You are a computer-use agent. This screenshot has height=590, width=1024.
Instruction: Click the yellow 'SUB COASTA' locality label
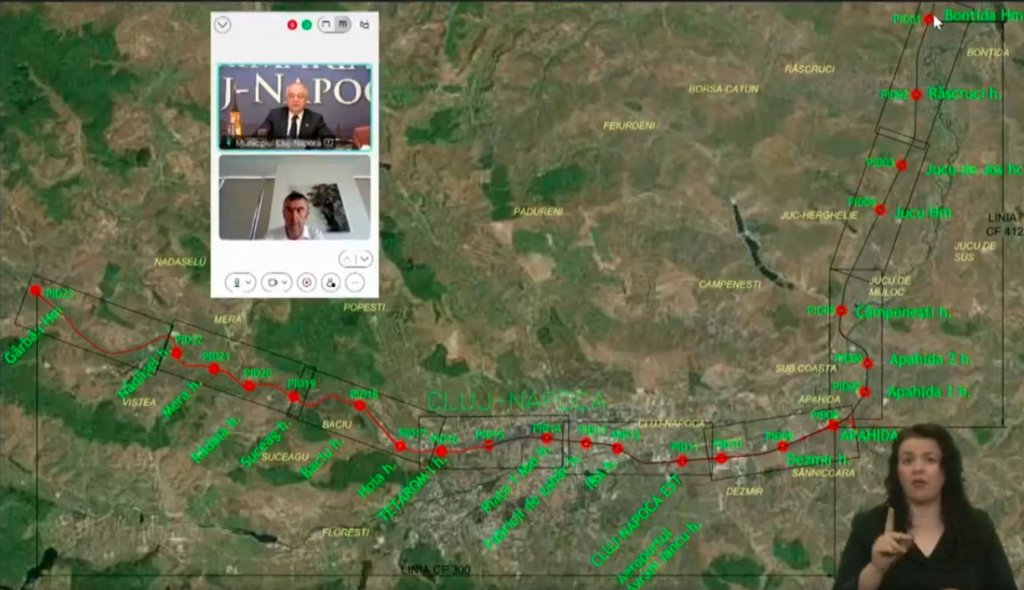coord(806,369)
